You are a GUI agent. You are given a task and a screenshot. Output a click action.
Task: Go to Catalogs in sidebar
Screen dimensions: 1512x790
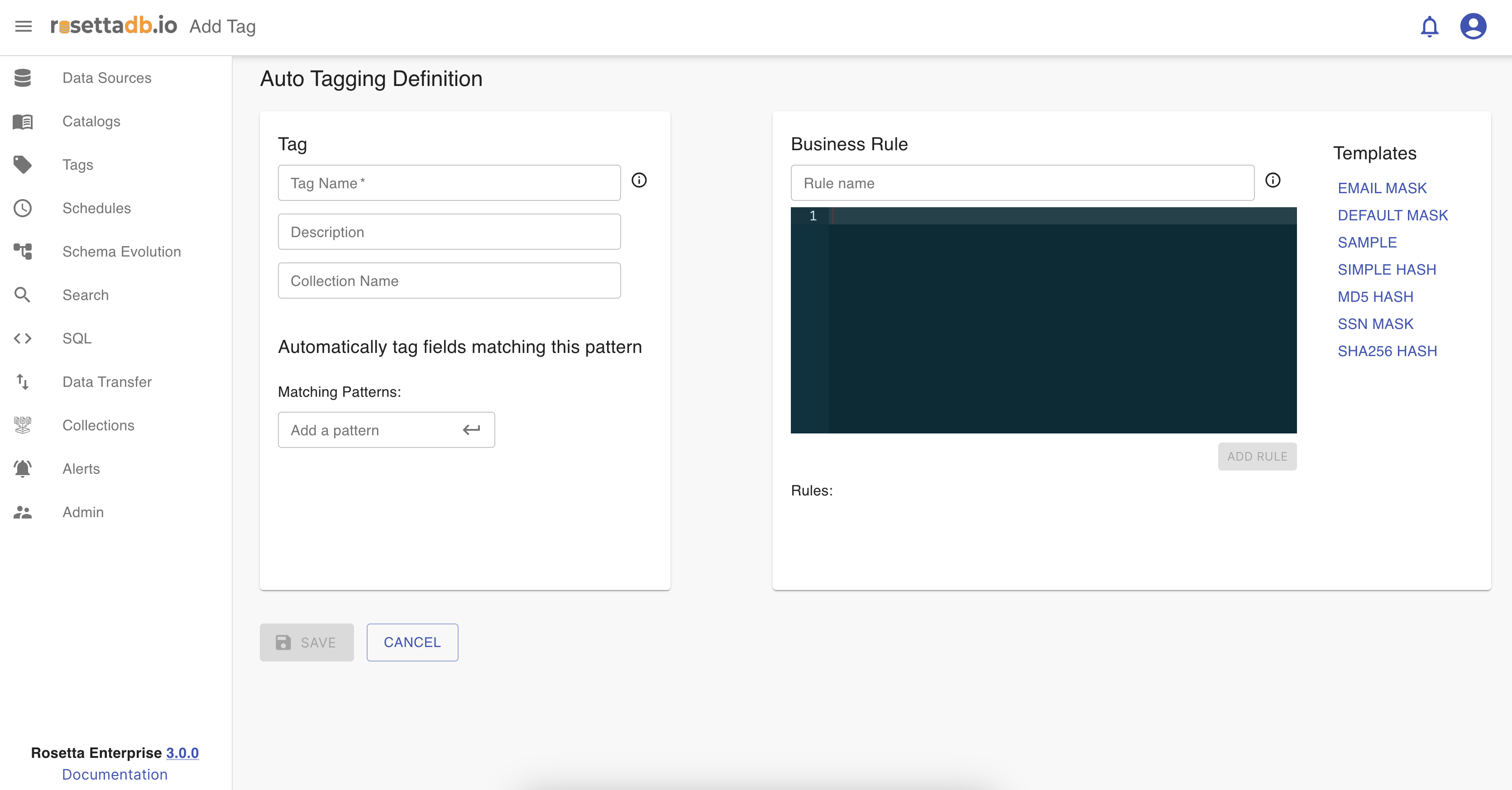91,121
